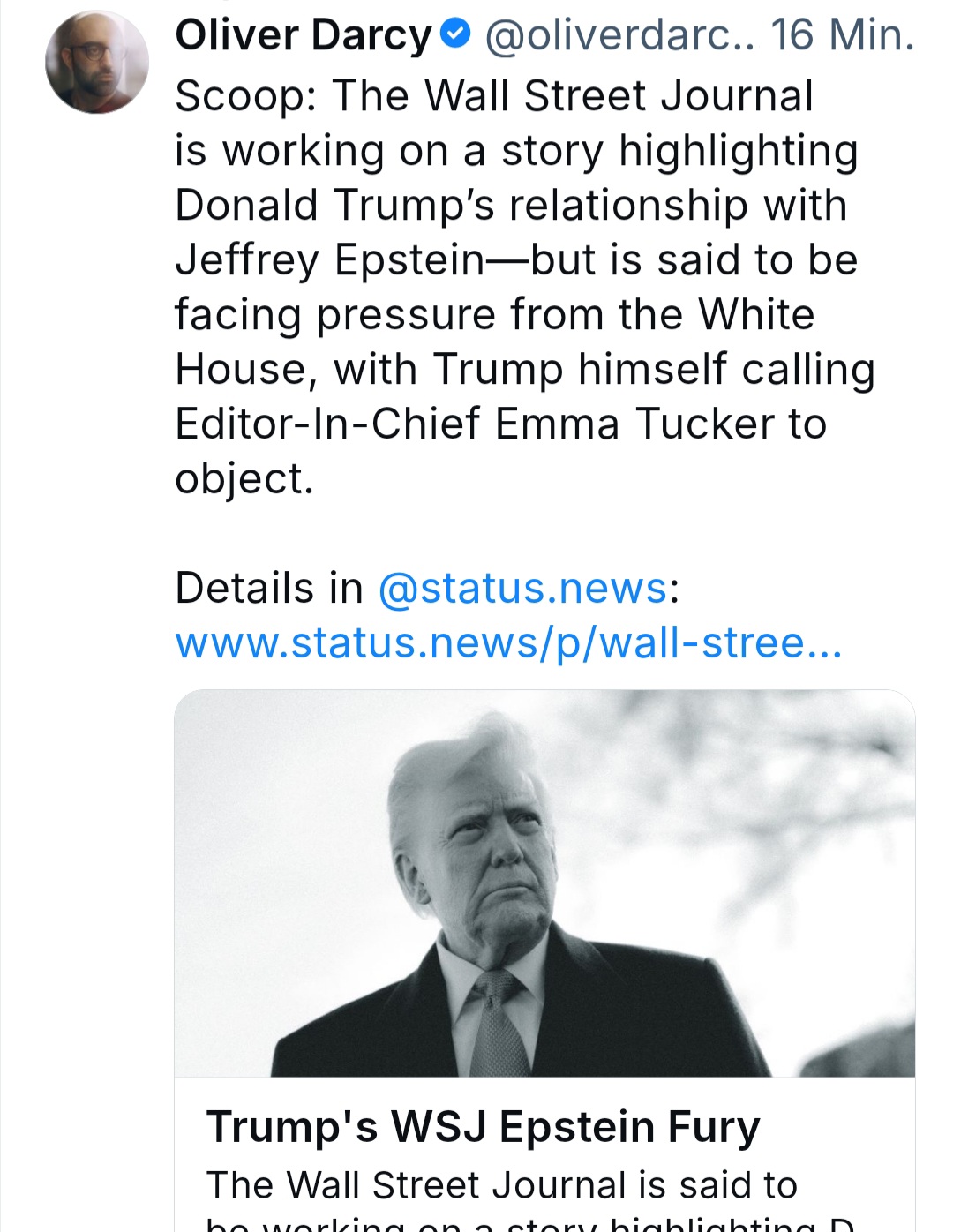Image resolution: width=953 pixels, height=1232 pixels.
Task: Open the Trump's WSJ Epstein Fury headline
Action: tap(483, 1127)
